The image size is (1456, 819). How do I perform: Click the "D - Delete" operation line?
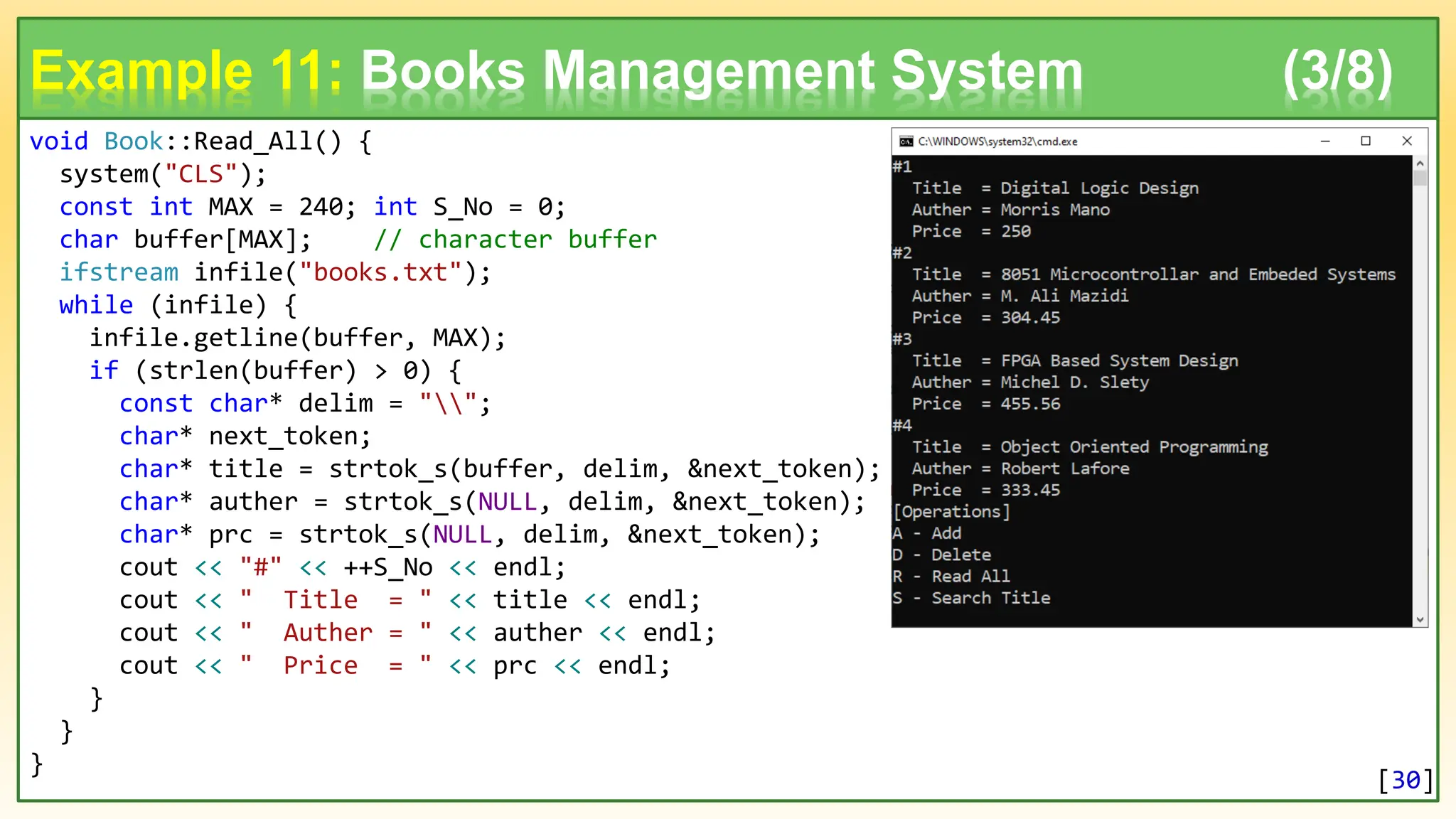(x=941, y=555)
